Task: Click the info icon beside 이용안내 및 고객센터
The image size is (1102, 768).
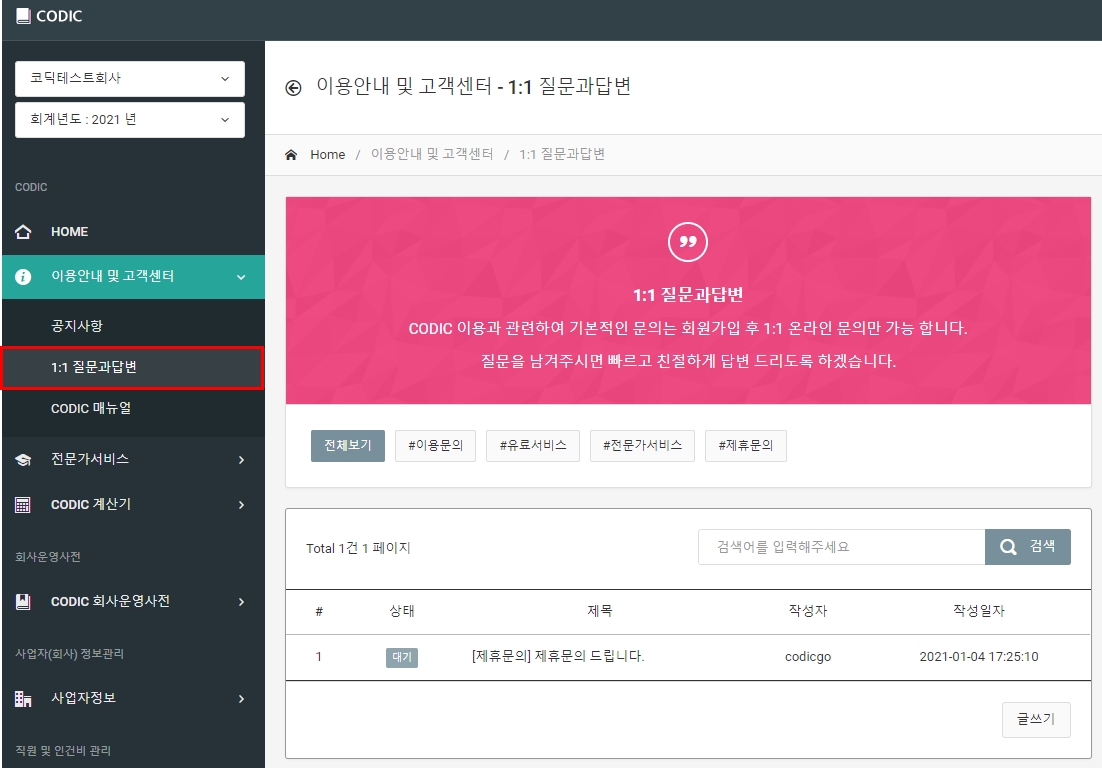Action: [23, 276]
